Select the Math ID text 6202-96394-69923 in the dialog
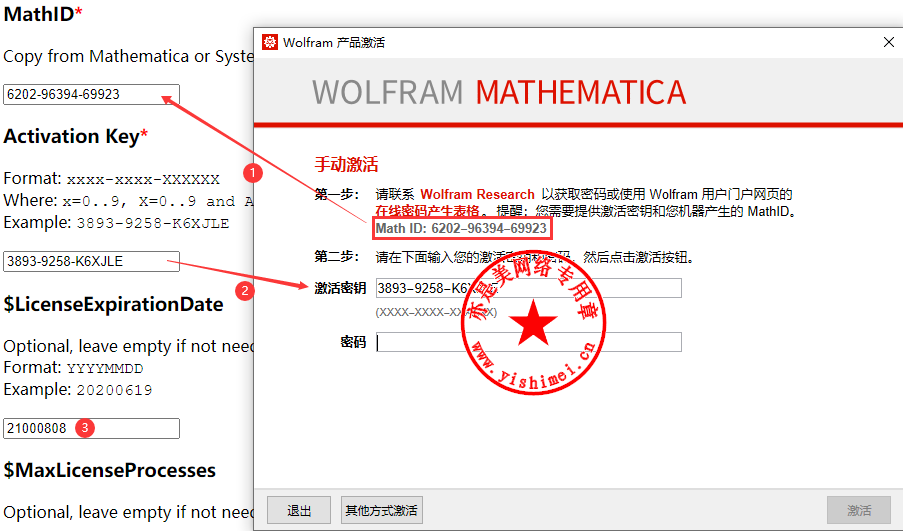Viewport: 903px width, 531px height. (x=489, y=228)
